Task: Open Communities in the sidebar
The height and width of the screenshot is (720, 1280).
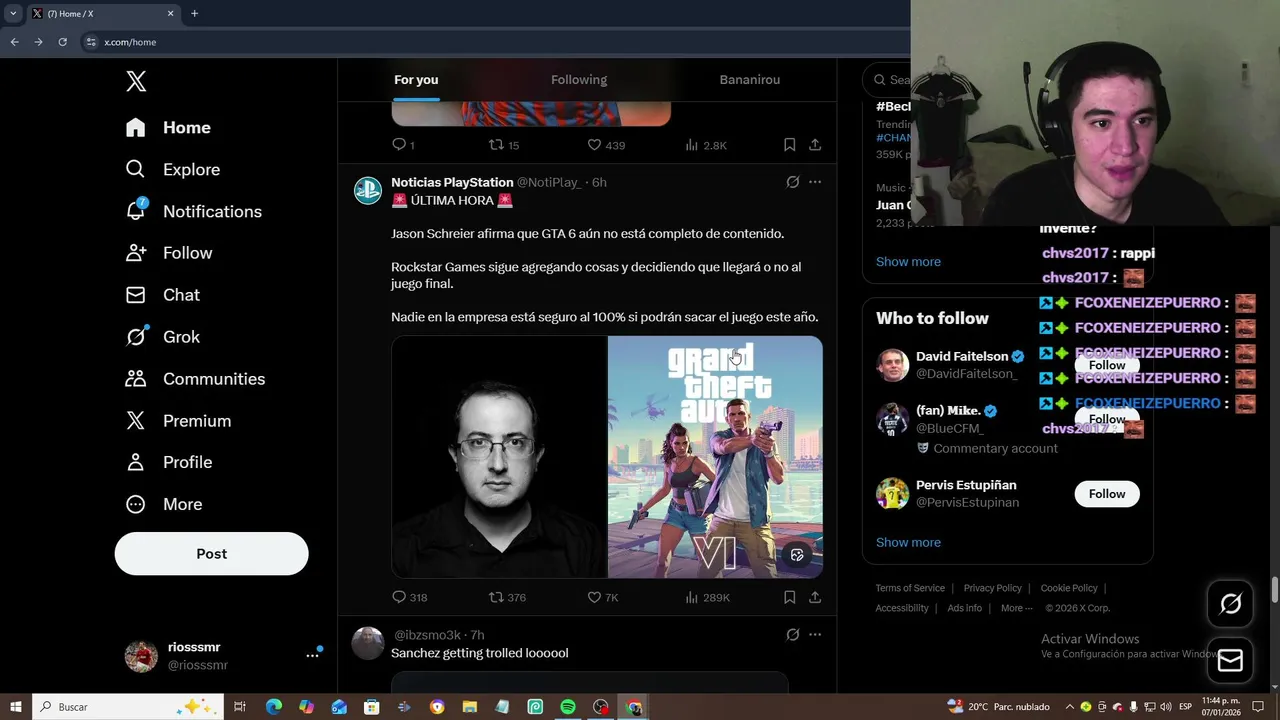Action: pyautogui.click(x=195, y=379)
